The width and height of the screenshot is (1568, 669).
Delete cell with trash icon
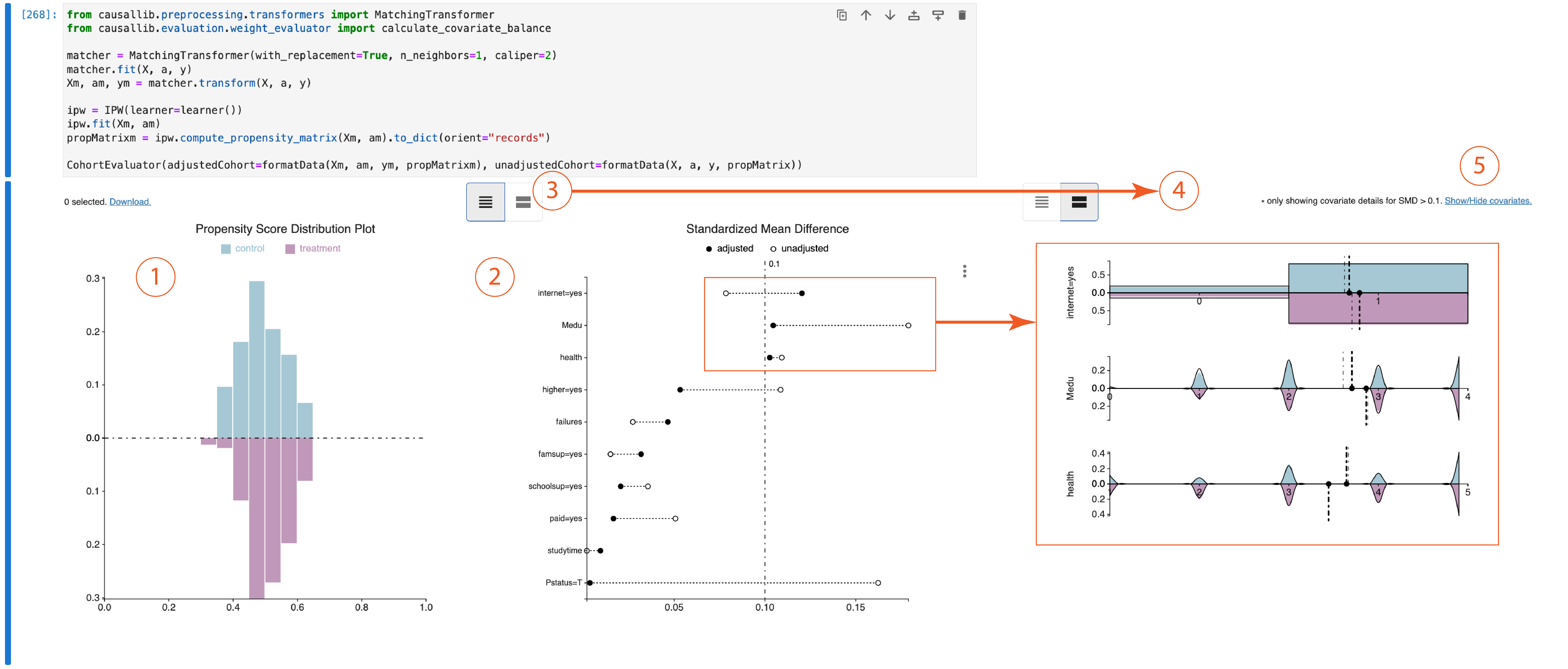[962, 15]
